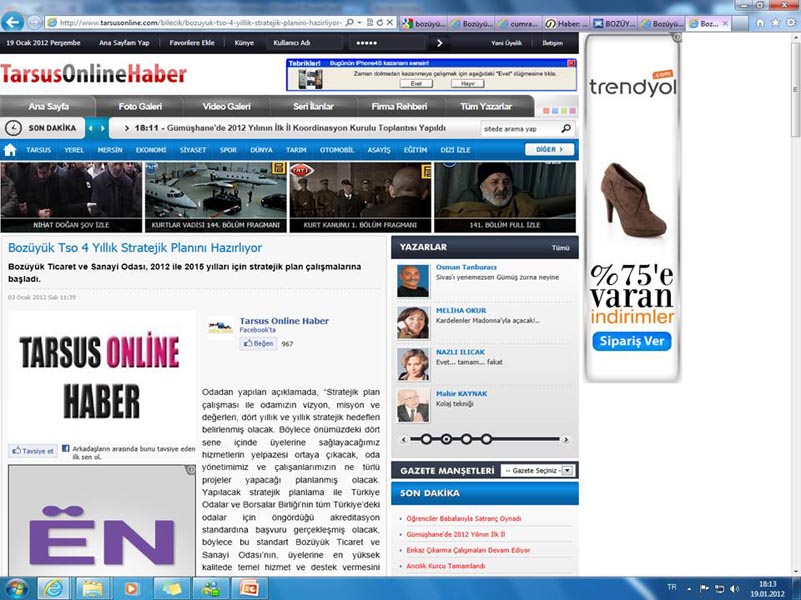Open the Seri İlanlar tab
This screenshot has width=801, height=600.
click(x=313, y=106)
